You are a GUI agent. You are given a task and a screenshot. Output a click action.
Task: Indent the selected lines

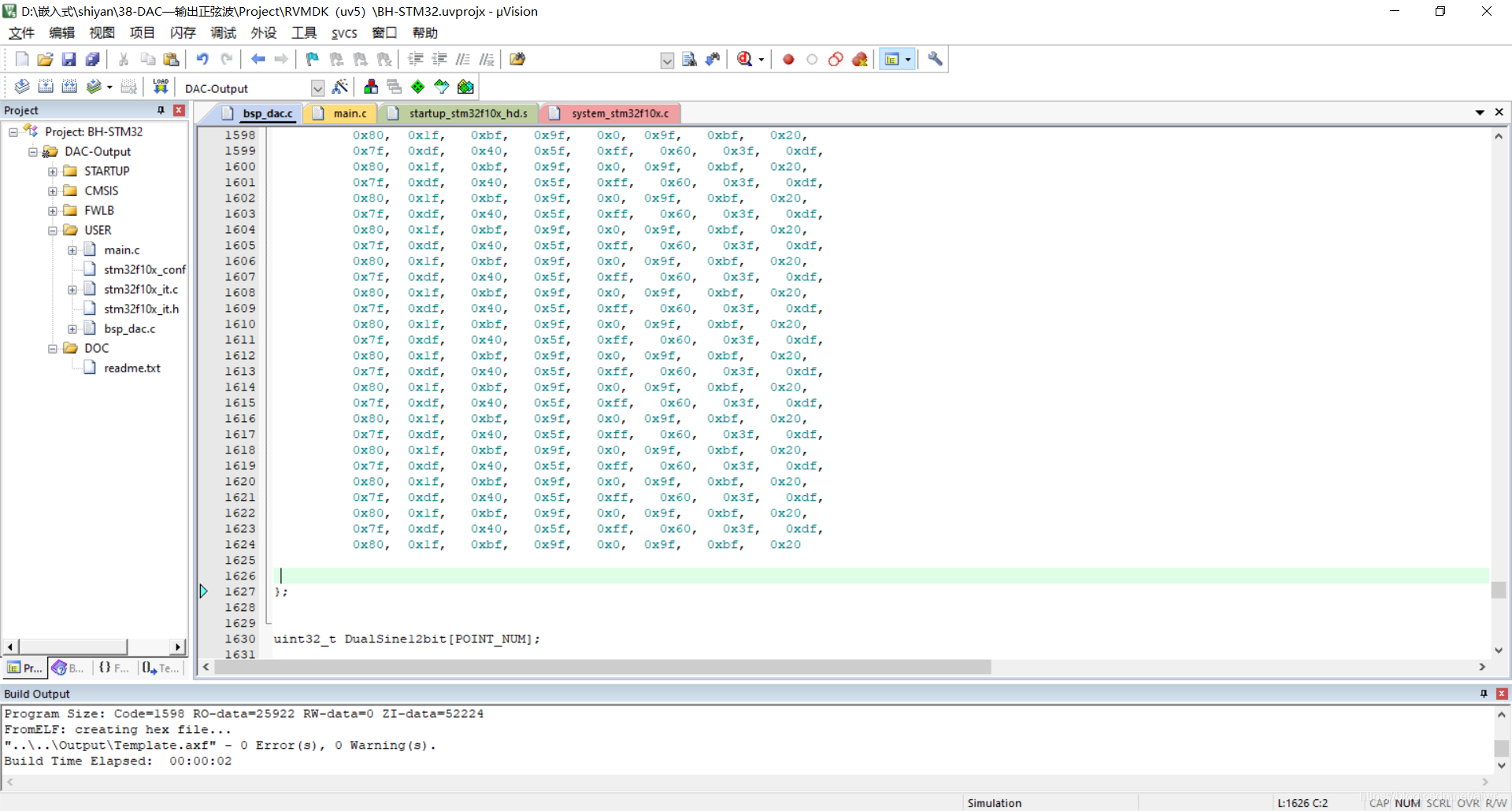416,59
